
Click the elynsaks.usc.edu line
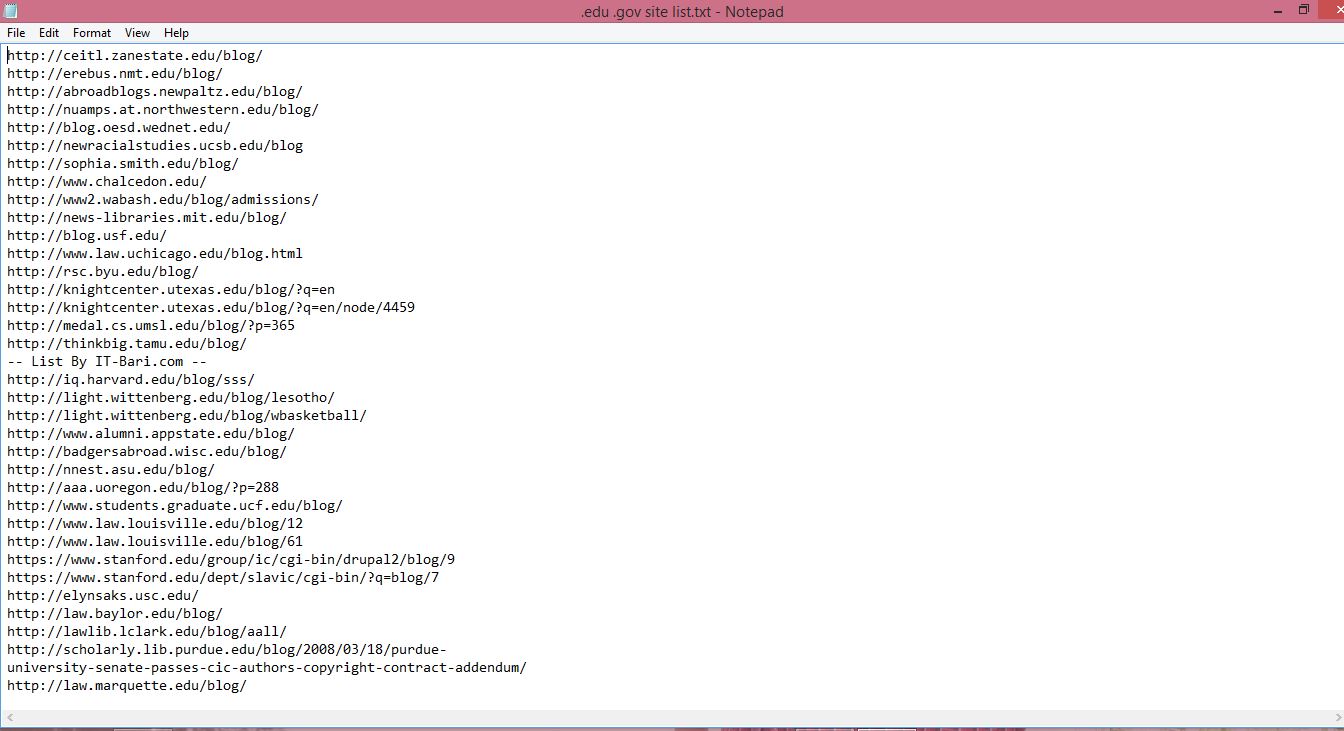[x=103, y=596]
